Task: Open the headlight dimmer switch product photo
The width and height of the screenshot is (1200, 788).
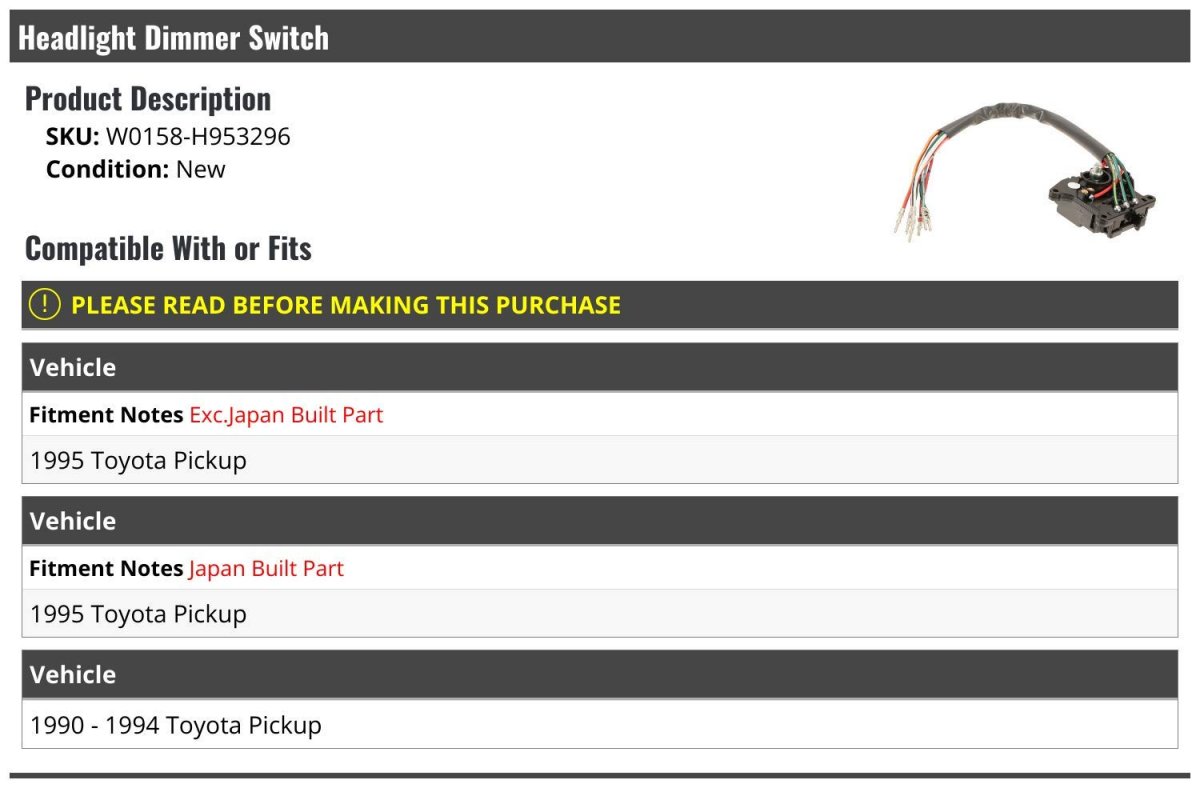Action: click(1024, 170)
